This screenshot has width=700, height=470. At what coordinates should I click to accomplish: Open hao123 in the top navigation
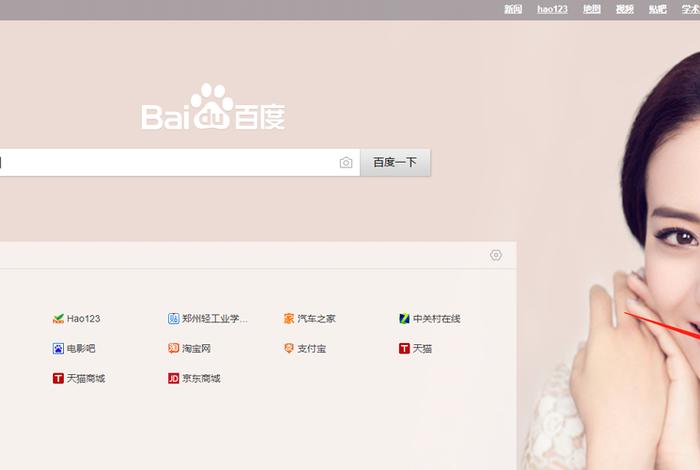[552, 9]
